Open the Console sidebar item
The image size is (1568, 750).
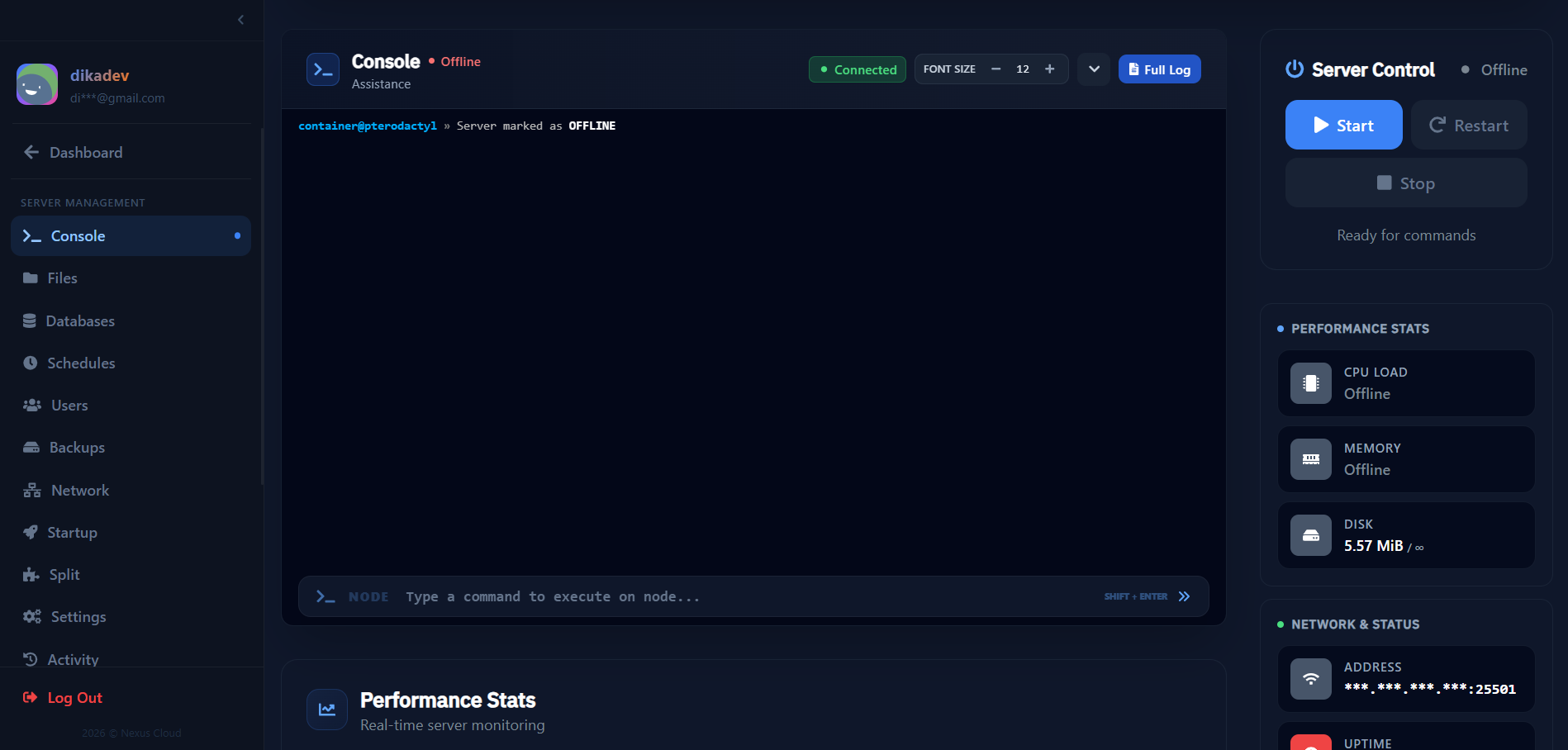pyautogui.click(x=131, y=235)
